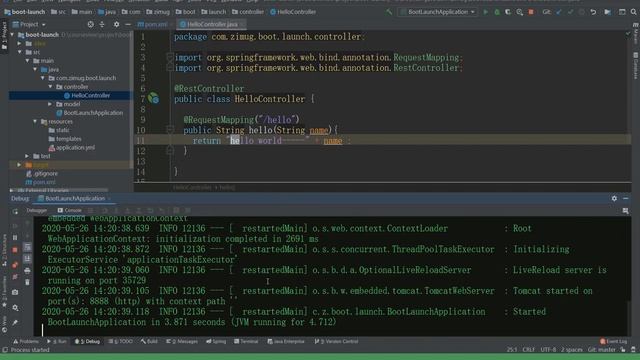Open the BootLaunchApplication debug session tab

pos(75,199)
